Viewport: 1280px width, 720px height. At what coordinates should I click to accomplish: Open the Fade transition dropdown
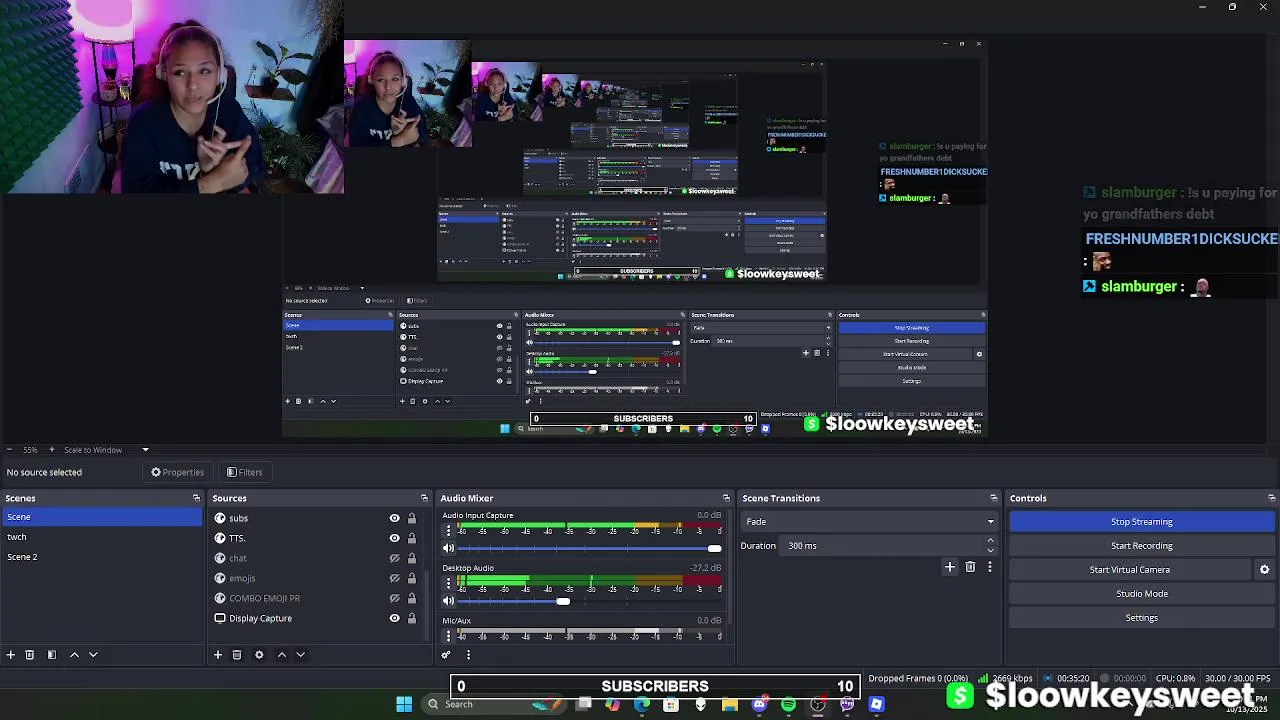tap(869, 522)
